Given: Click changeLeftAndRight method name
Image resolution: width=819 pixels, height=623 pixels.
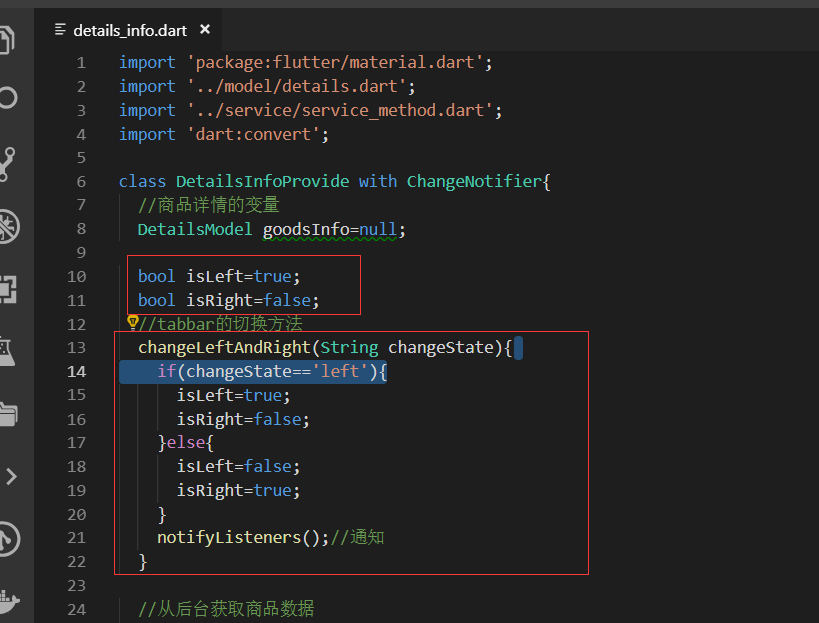Looking at the screenshot, I should tap(224, 347).
